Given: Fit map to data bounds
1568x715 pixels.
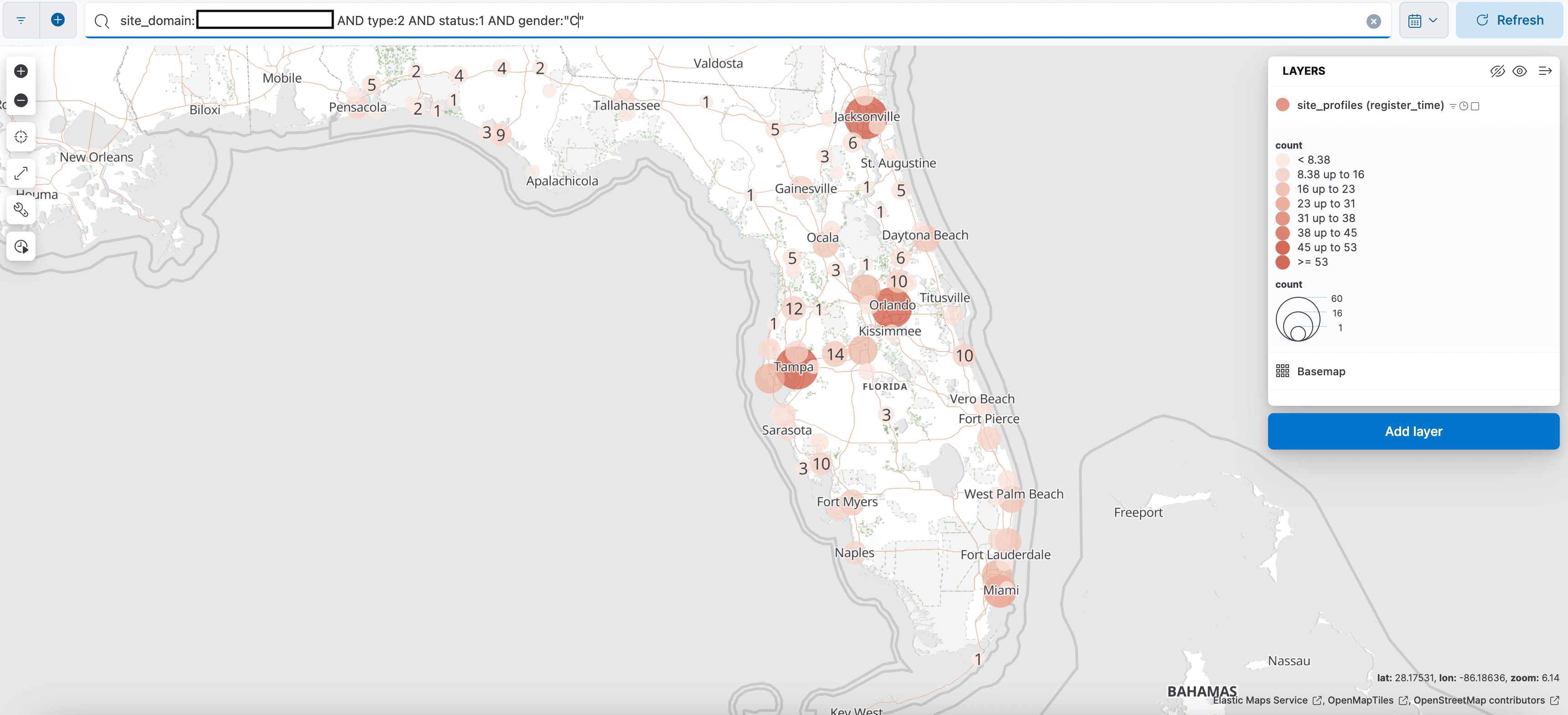Looking at the screenshot, I should [x=21, y=137].
